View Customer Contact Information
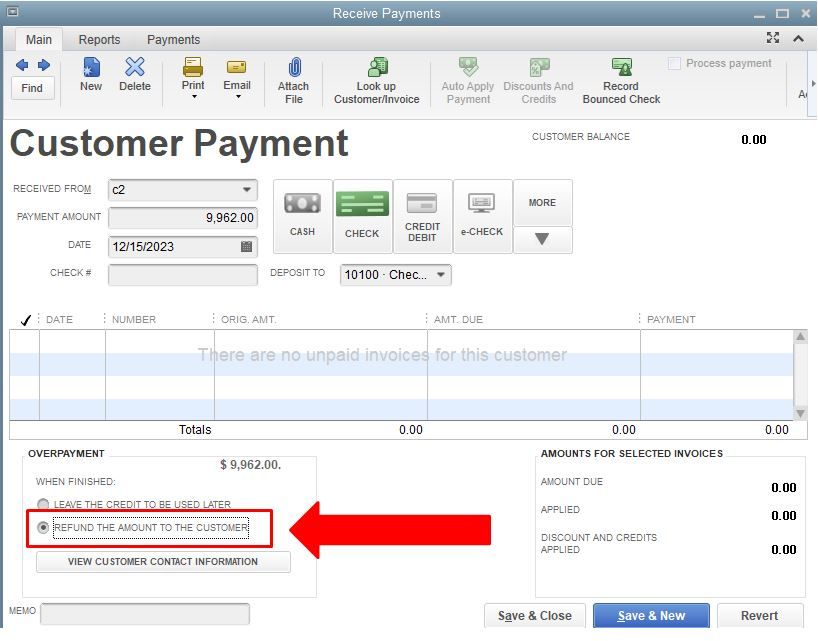The width and height of the screenshot is (818, 641). 163,562
